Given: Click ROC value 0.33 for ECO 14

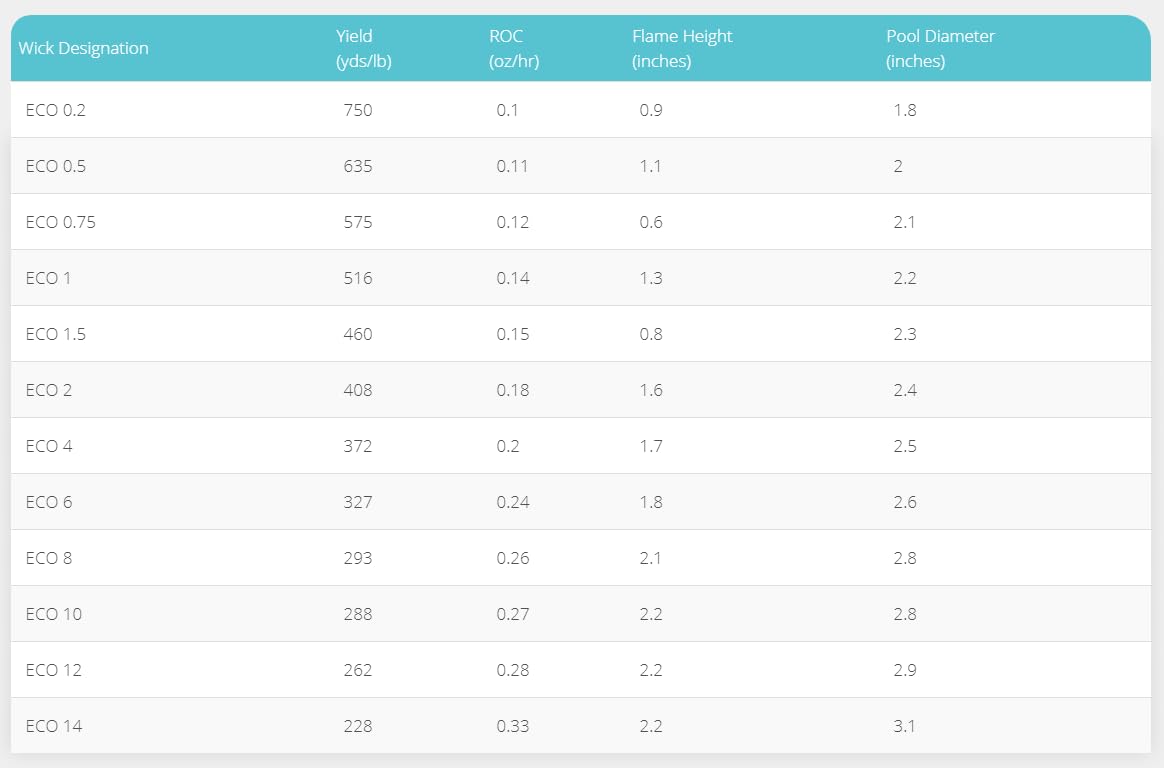Looking at the screenshot, I should coord(512,726).
